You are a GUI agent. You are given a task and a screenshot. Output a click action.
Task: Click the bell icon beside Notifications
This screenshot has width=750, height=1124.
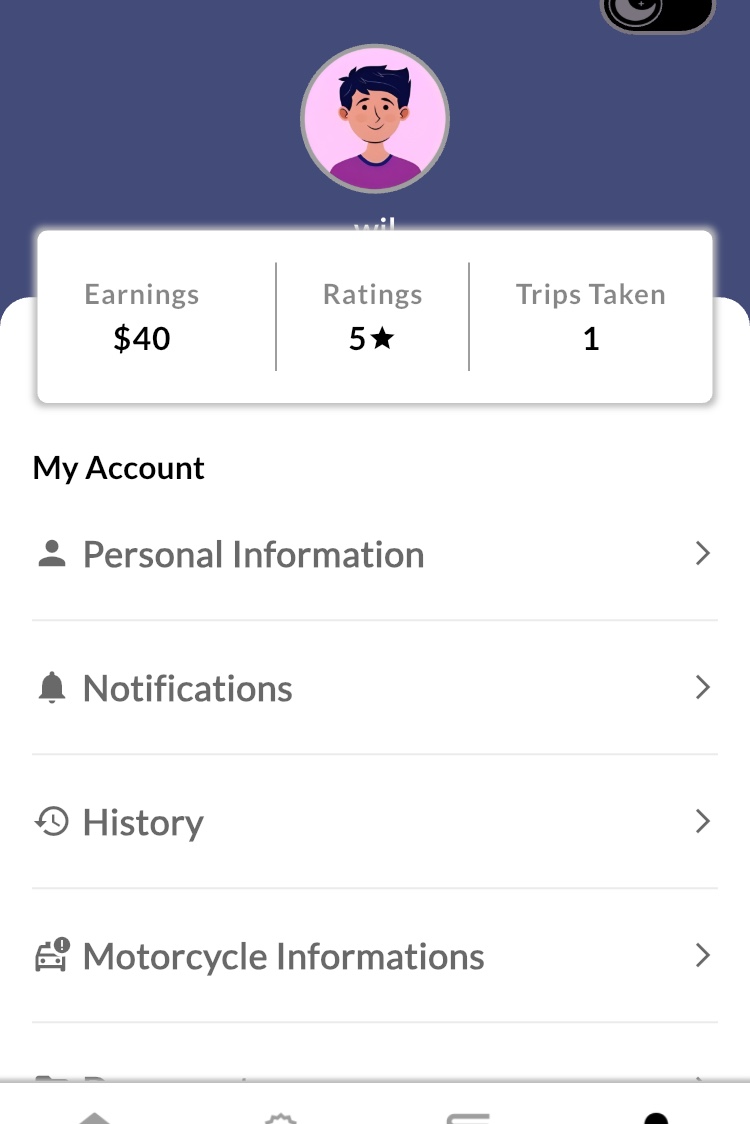[x=52, y=688]
